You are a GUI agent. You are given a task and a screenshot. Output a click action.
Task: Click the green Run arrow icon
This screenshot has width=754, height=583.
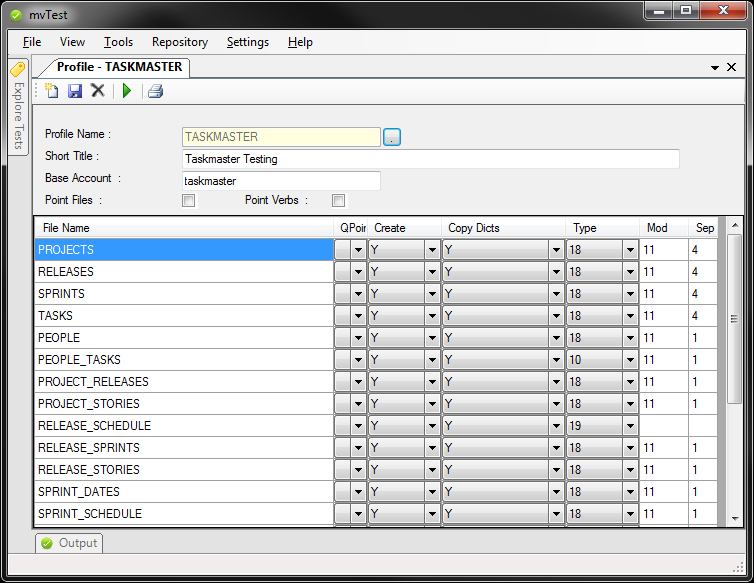(x=127, y=91)
